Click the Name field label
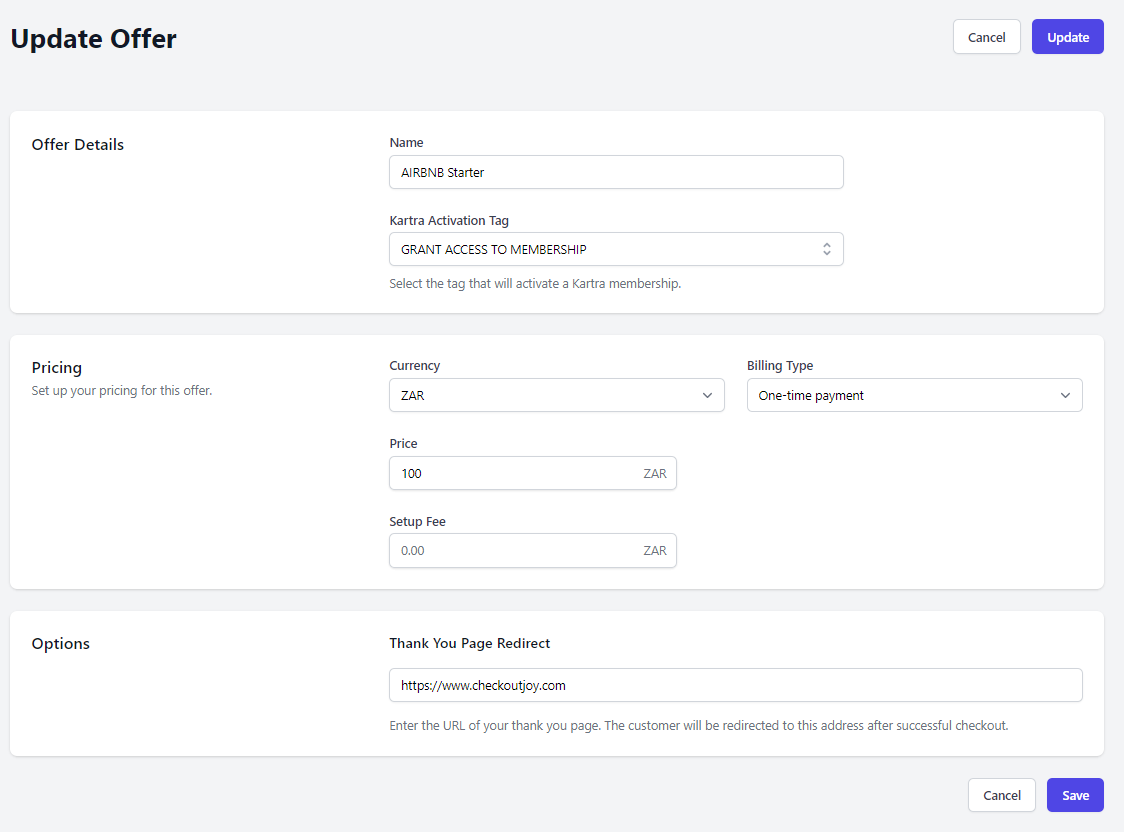 tap(406, 143)
